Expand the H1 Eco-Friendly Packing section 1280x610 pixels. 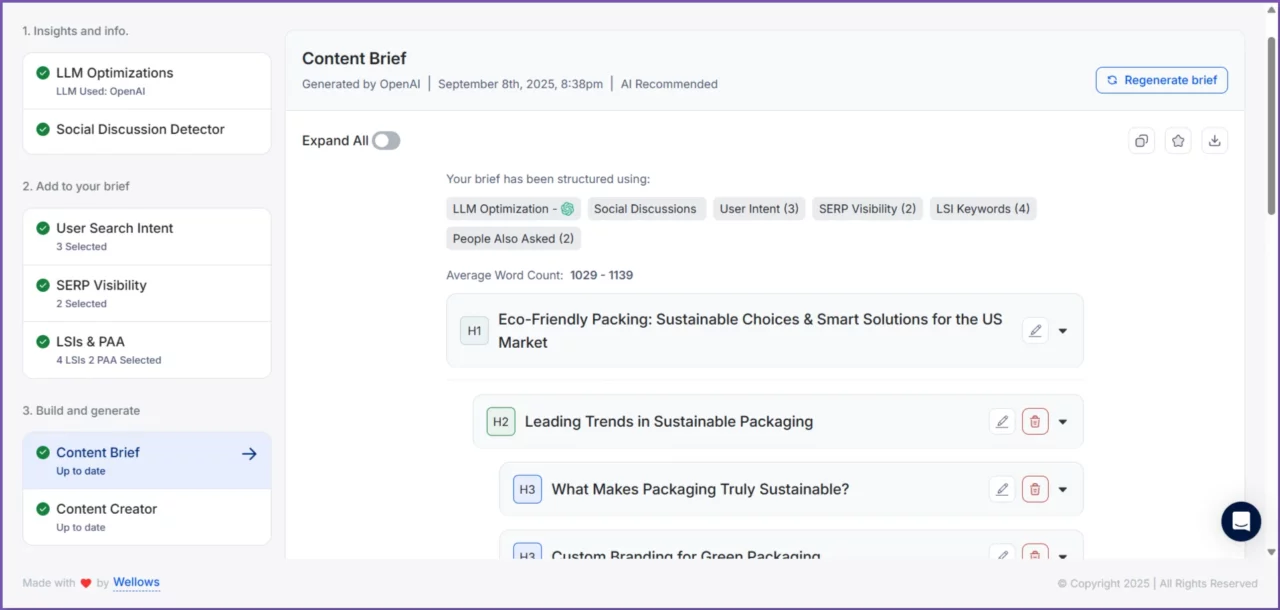(x=1063, y=331)
